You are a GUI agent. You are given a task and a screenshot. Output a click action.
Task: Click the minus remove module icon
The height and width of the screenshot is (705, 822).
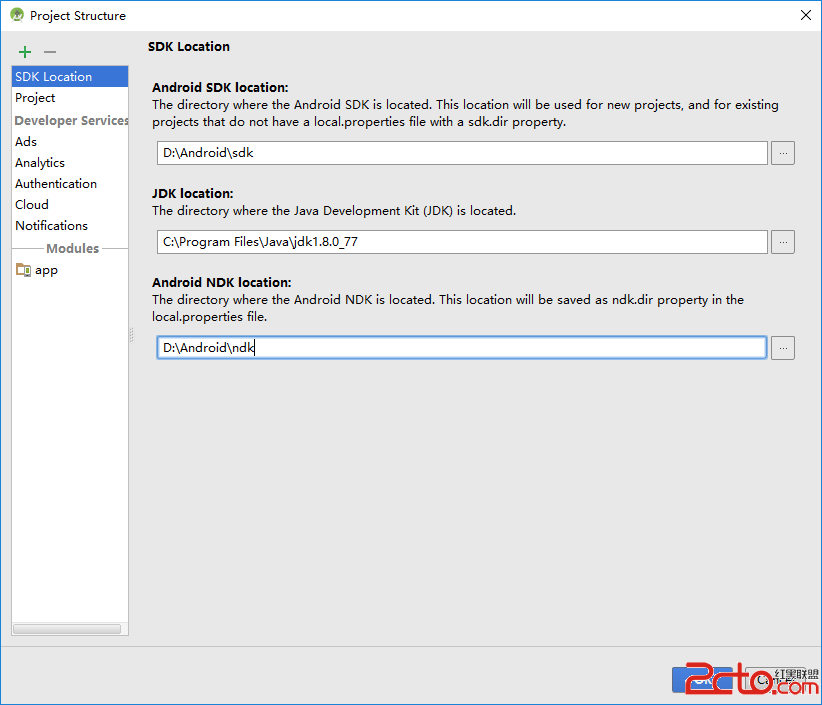[x=50, y=52]
